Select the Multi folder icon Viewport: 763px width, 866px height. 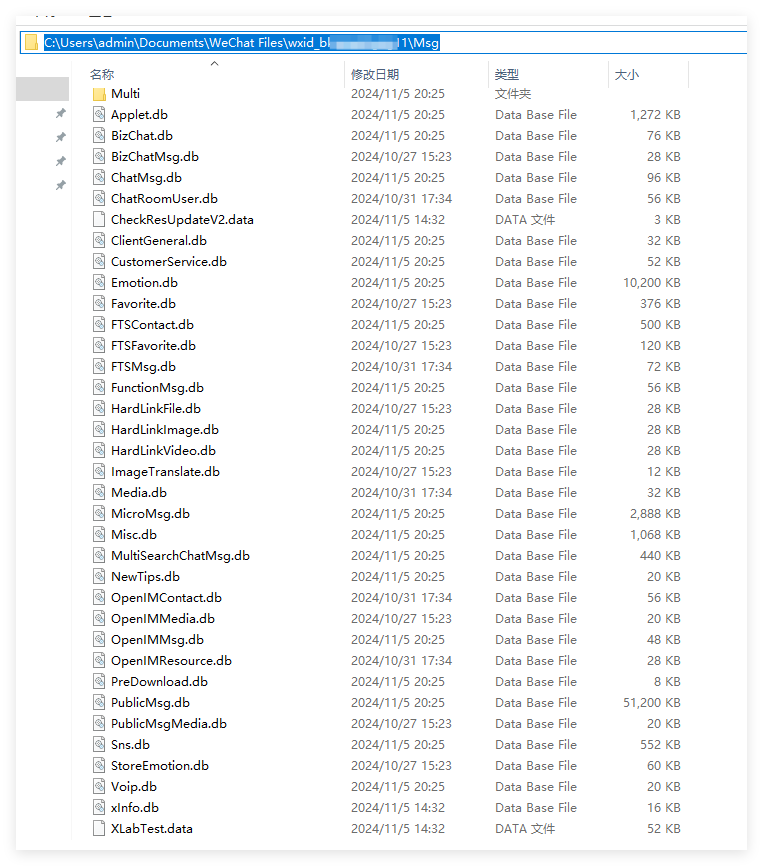coord(99,94)
